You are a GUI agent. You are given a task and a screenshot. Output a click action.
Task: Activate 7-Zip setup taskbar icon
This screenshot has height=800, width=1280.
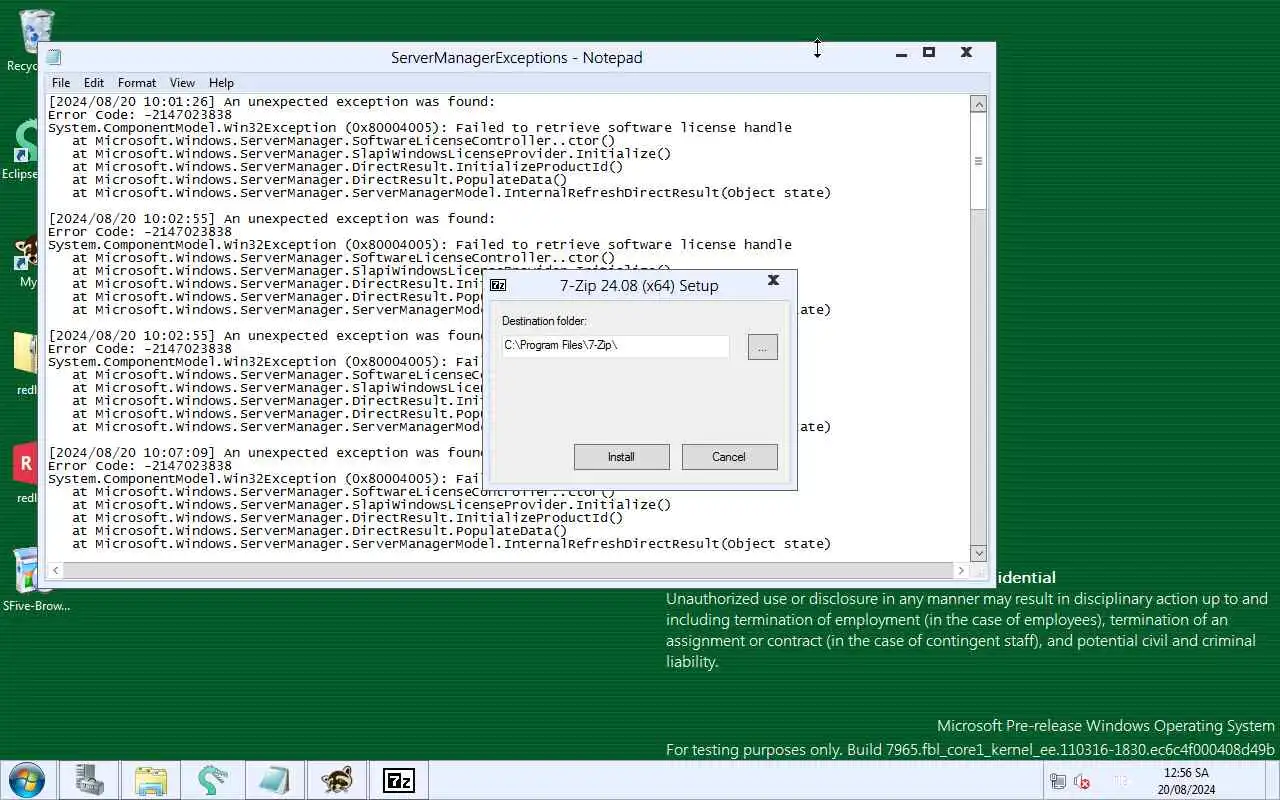point(399,780)
